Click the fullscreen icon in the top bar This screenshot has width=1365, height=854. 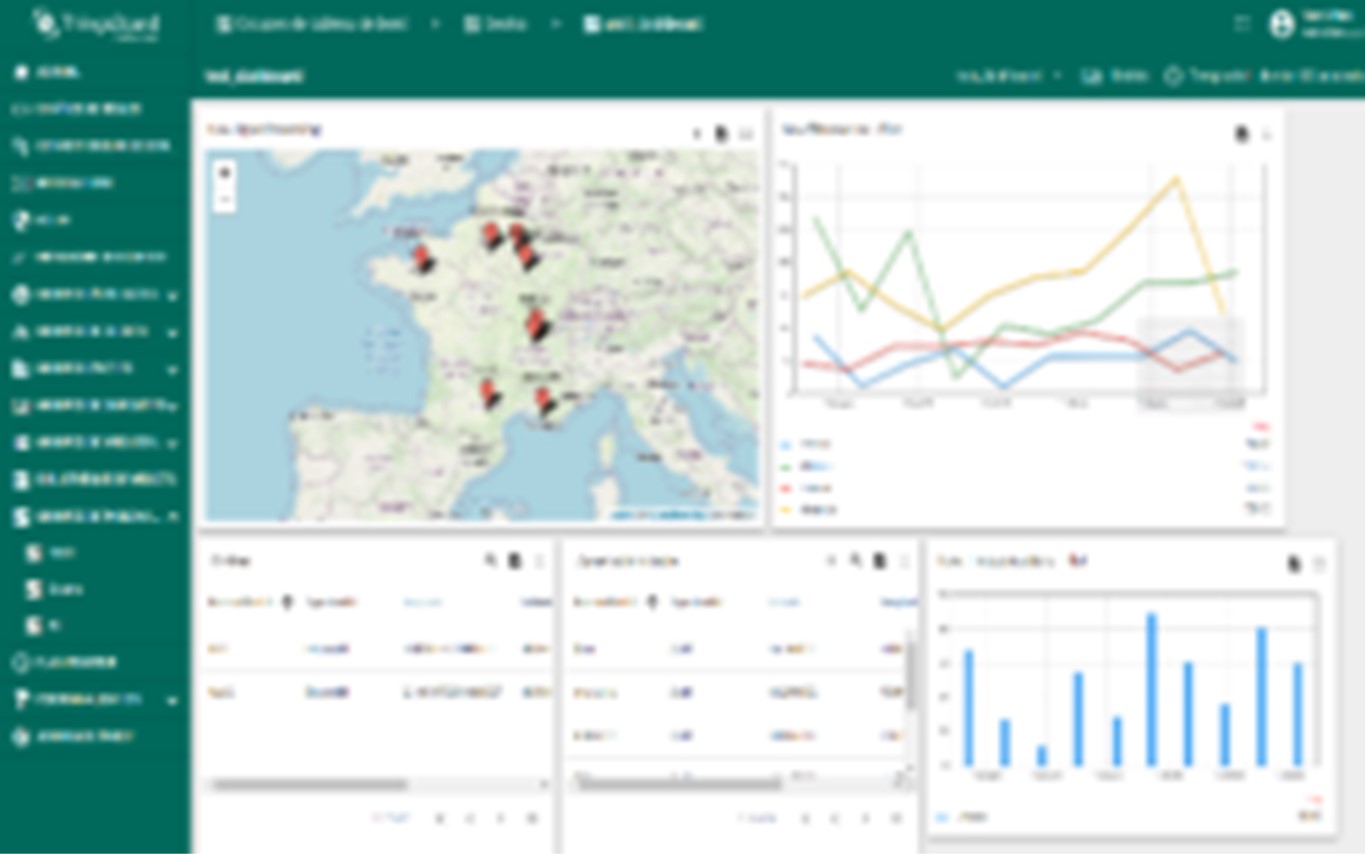pos(1242,25)
